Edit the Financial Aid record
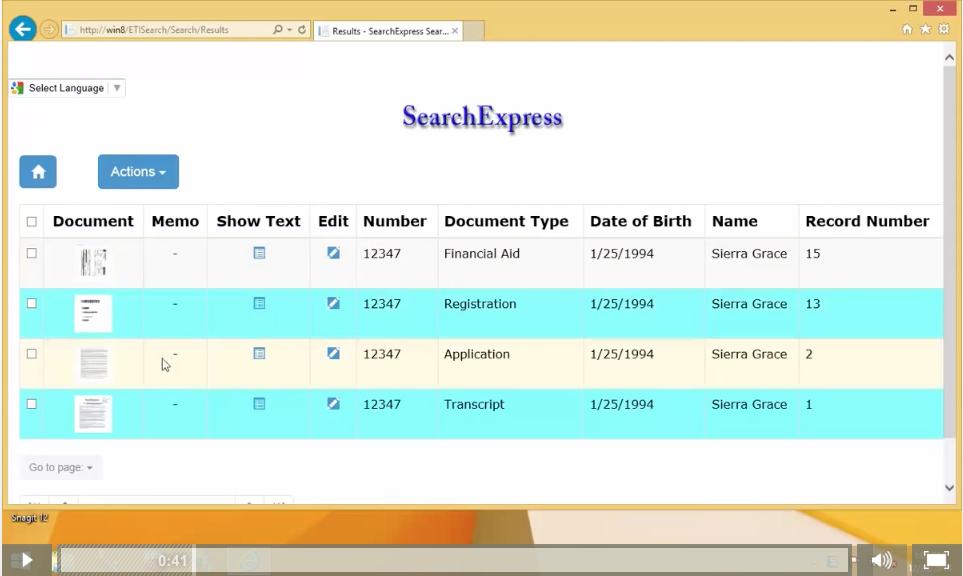 333,253
